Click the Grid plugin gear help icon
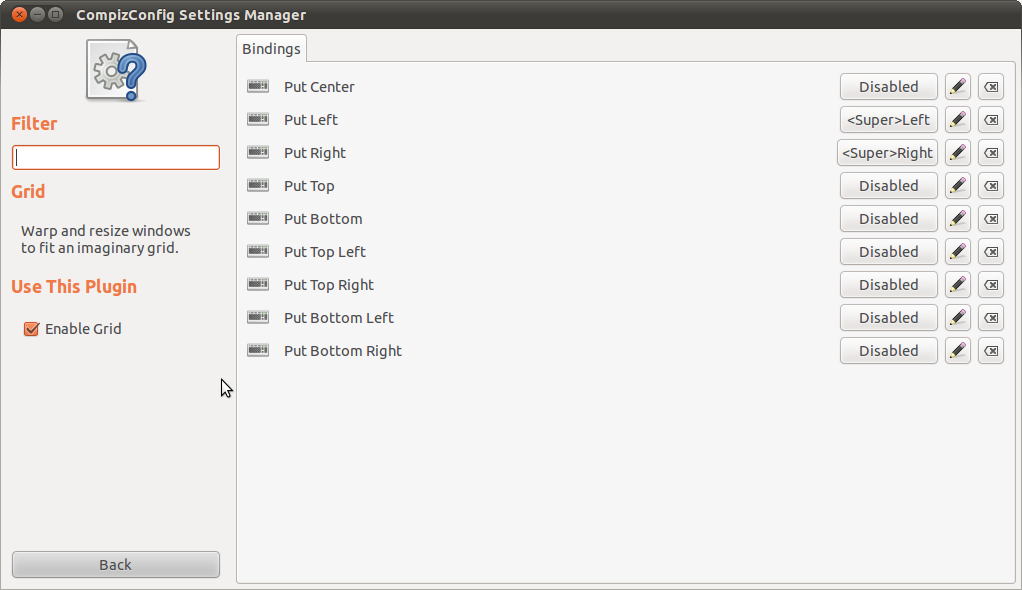 click(116, 70)
